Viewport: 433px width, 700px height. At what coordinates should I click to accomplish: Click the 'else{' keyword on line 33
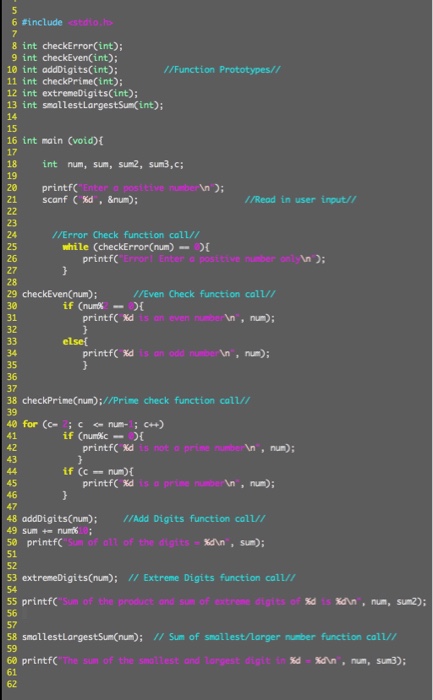(75, 342)
